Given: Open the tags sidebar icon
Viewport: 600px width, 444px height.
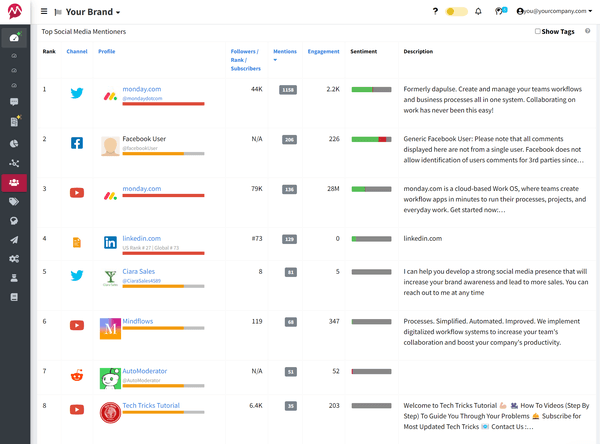Looking at the screenshot, I should (14, 201).
